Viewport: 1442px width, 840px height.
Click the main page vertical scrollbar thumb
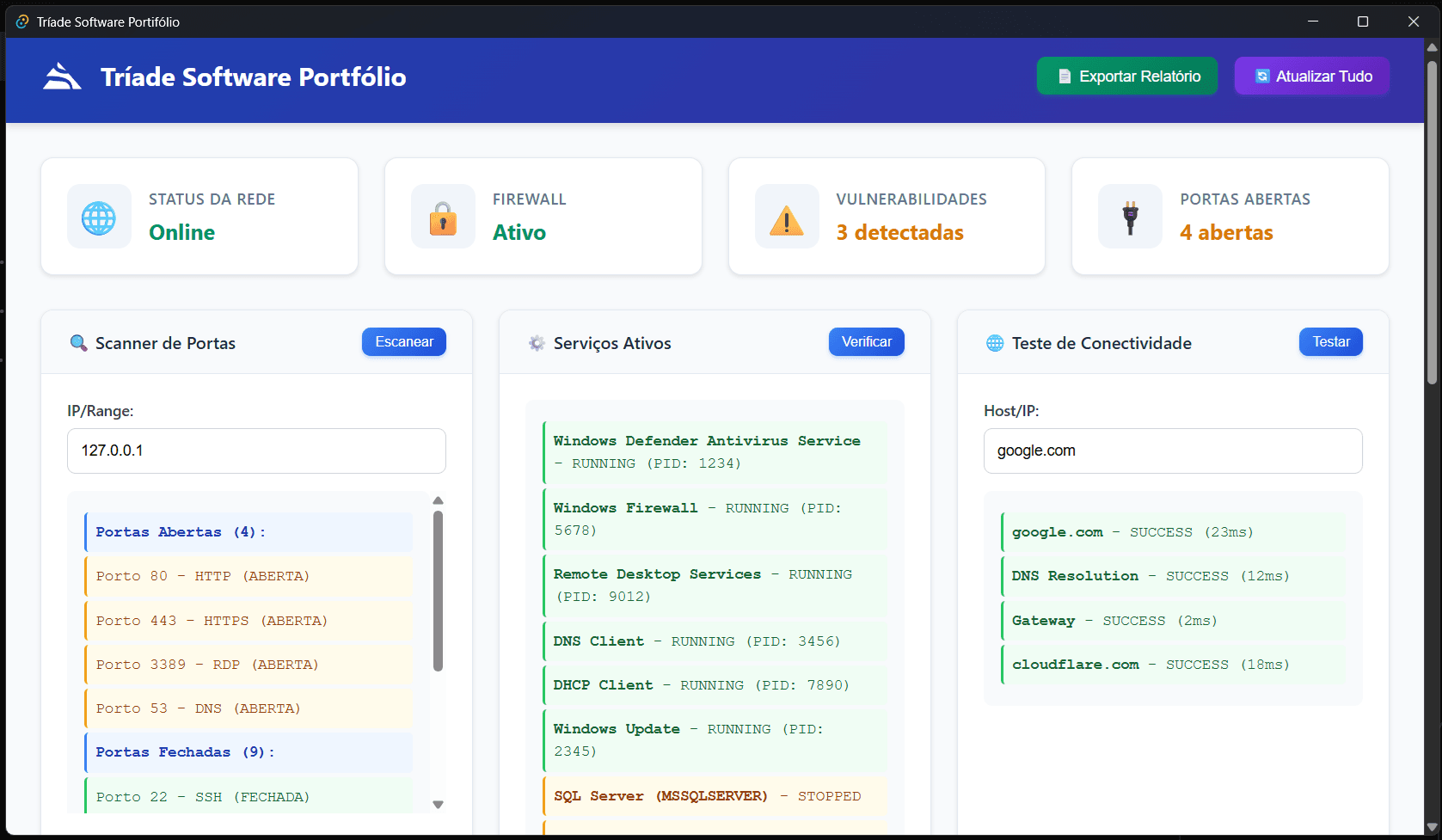click(1432, 222)
